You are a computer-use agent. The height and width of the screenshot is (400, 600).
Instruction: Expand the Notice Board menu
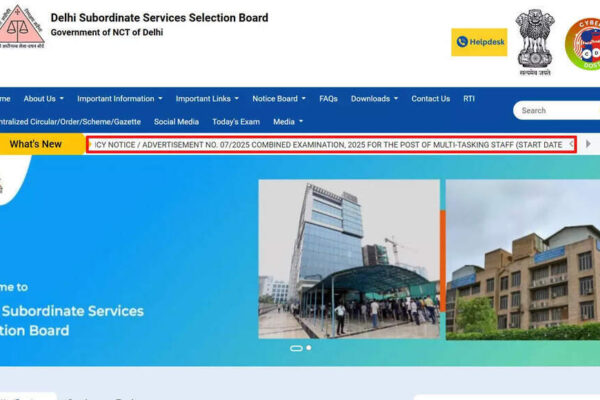(279, 99)
